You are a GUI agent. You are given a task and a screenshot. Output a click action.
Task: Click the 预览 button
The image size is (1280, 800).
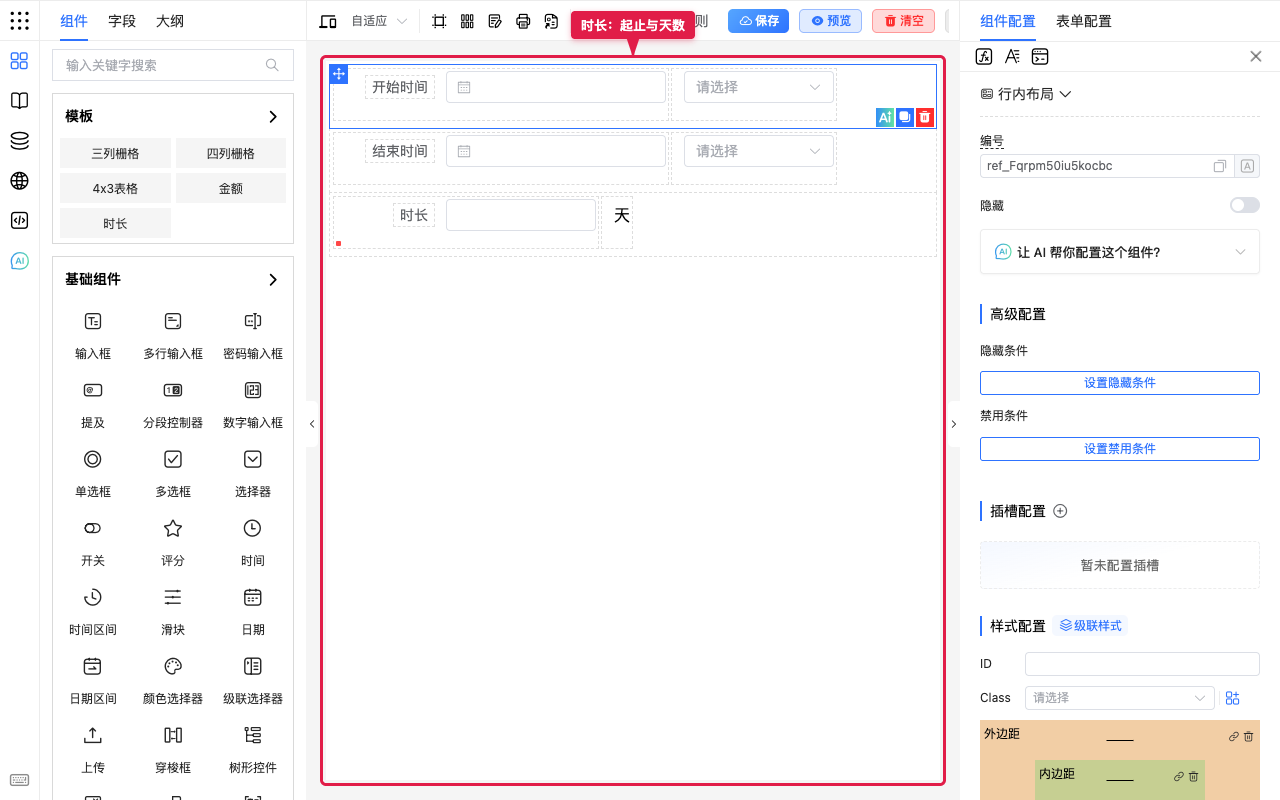click(830, 21)
